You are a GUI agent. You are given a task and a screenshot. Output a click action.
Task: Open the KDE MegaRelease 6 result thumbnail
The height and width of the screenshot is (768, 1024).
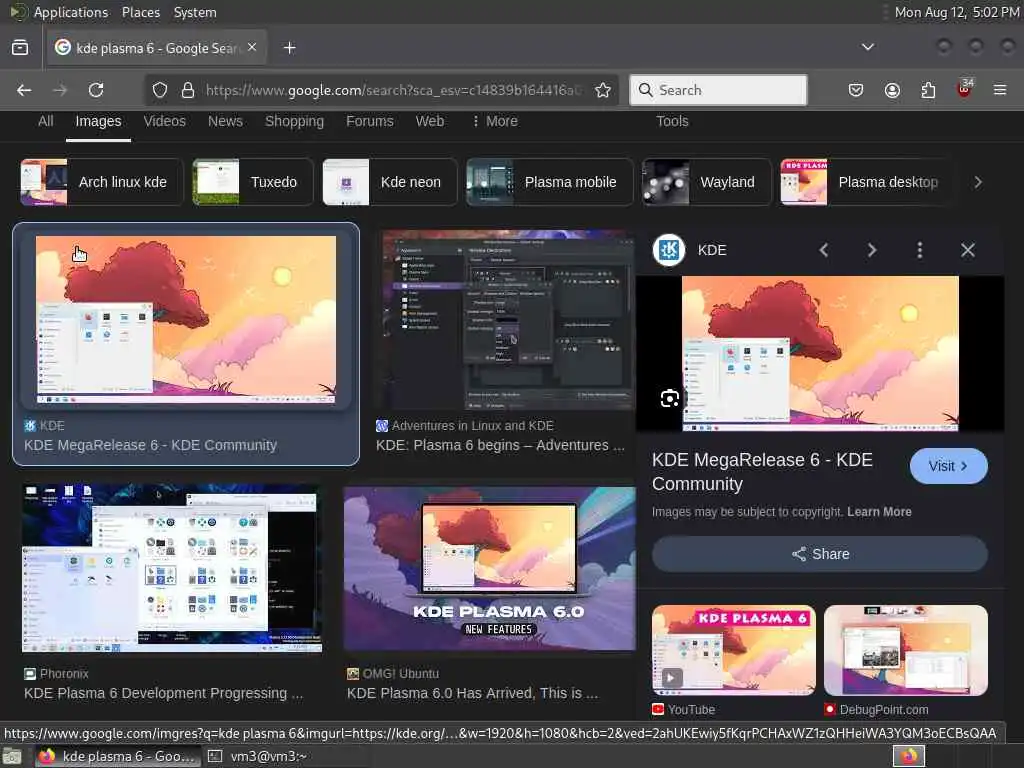186,320
